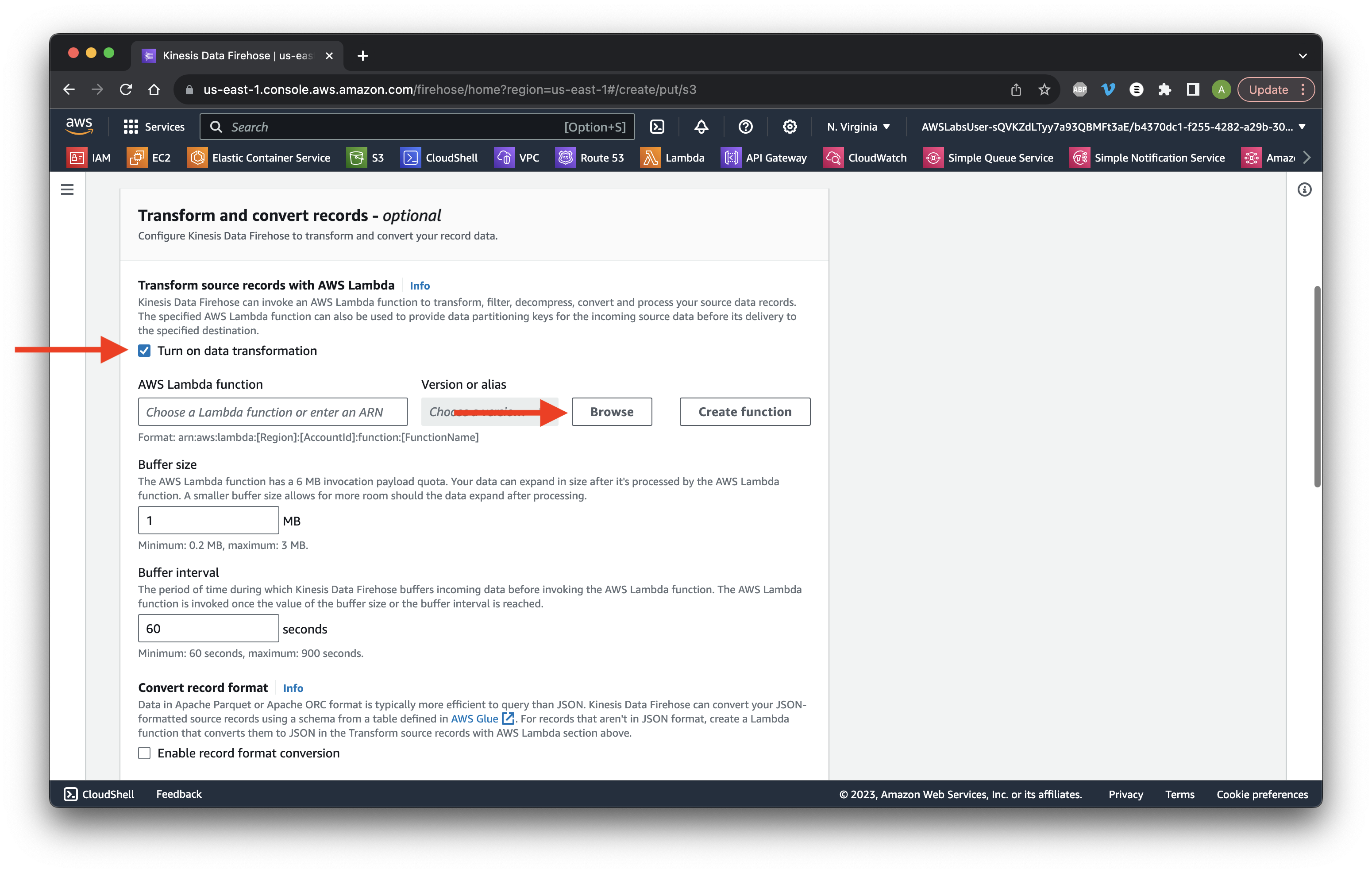
Task: Launch CloudShell from the top navigation icon
Action: click(657, 127)
